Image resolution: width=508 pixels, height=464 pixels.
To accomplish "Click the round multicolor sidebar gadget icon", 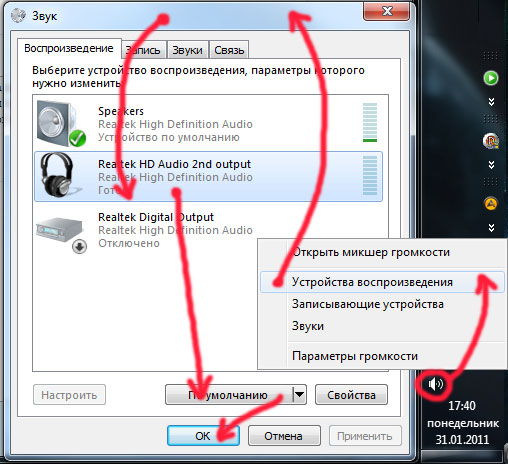I will 491,140.
